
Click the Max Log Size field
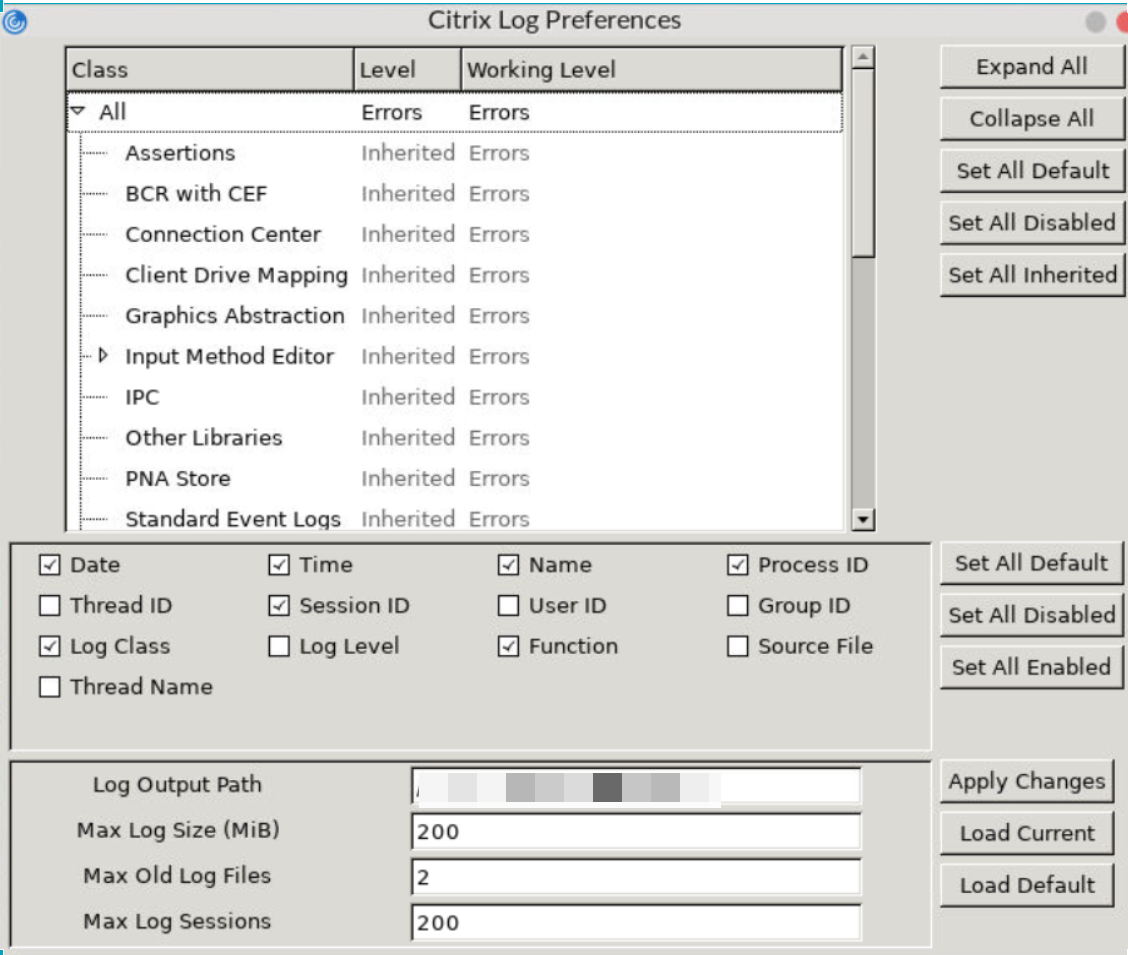(x=636, y=832)
